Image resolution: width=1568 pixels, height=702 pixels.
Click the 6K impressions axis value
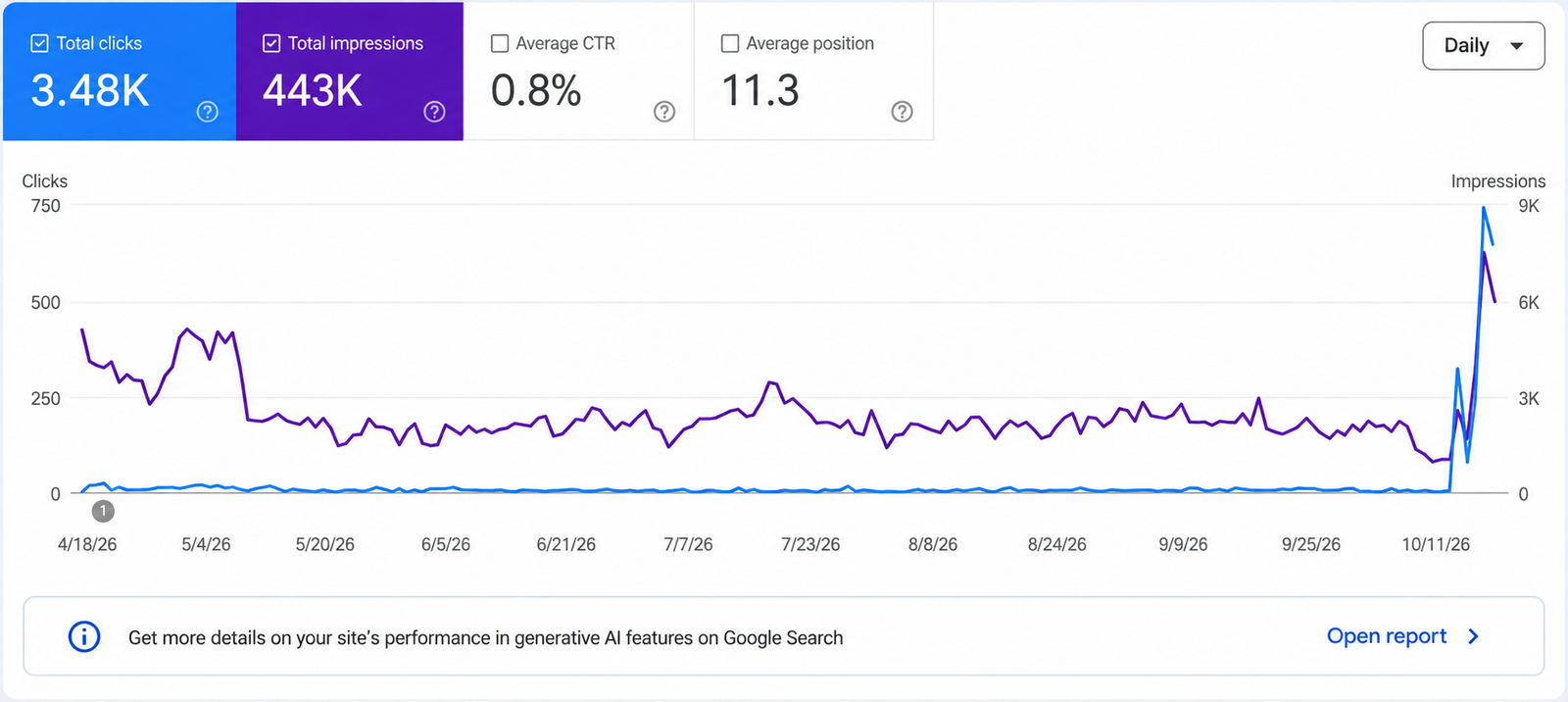(1529, 303)
